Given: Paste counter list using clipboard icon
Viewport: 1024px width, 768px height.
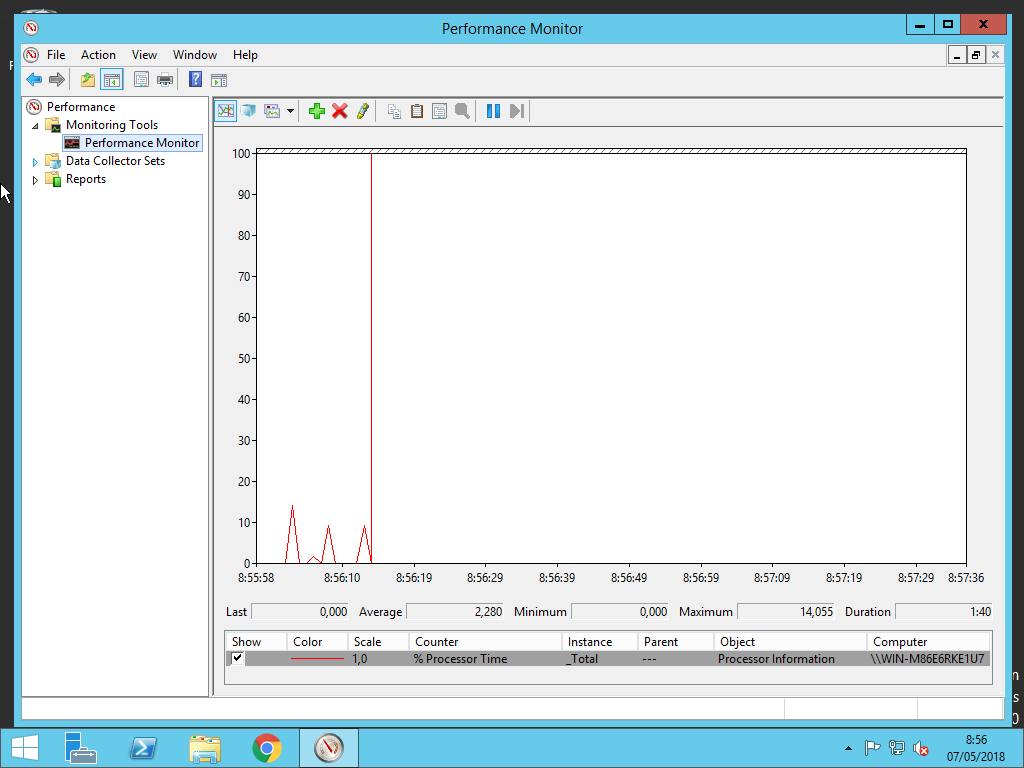Looking at the screenshot, I should (416, 111).
